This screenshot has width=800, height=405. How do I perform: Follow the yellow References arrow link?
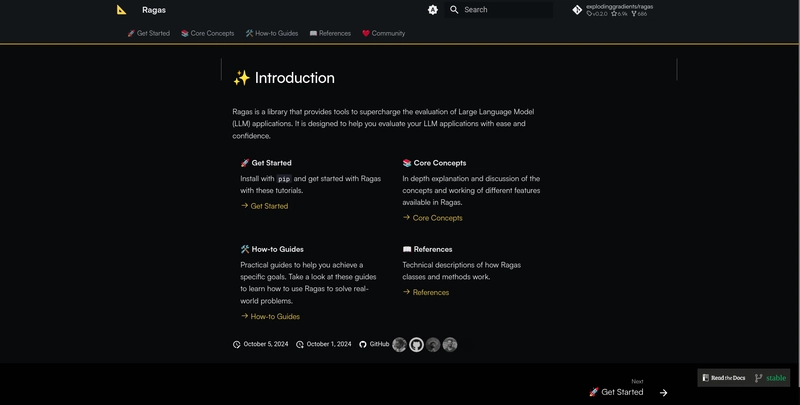pos(426,292)
